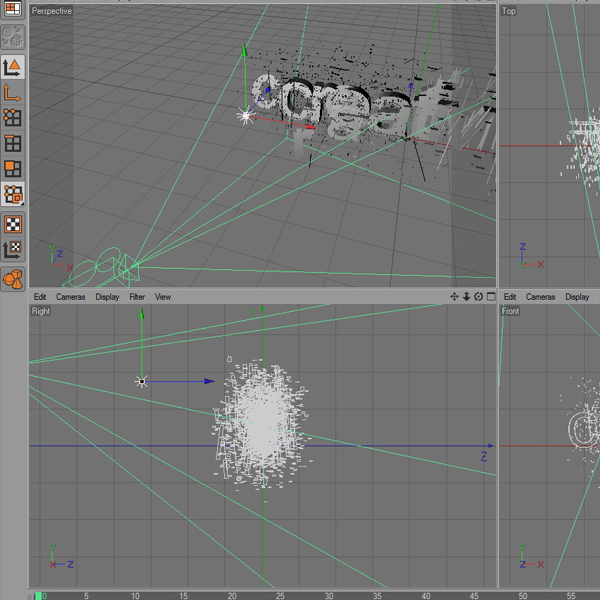This screenshot has width=600, height=600.
Task: Click the Right viewport label
Action: tap(41, 311)
